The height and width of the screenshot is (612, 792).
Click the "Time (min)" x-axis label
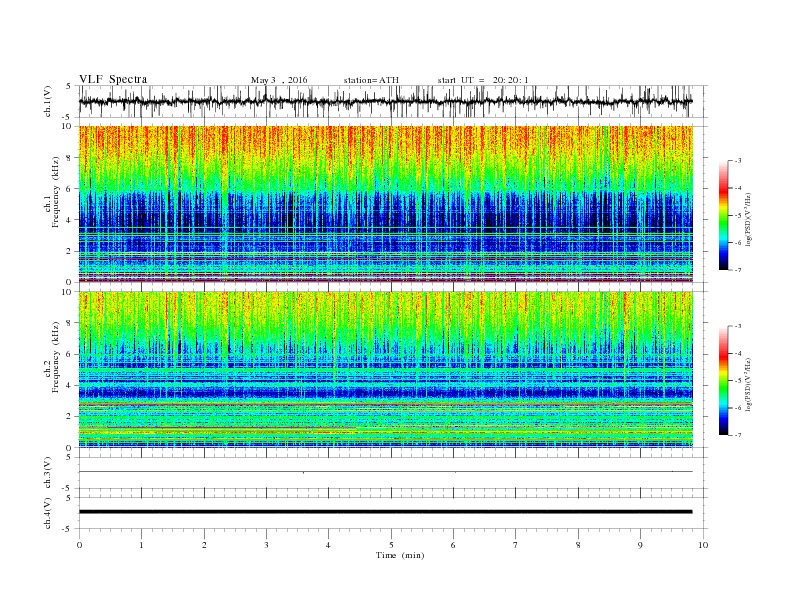pyautogui.click(x=400, y=555)
